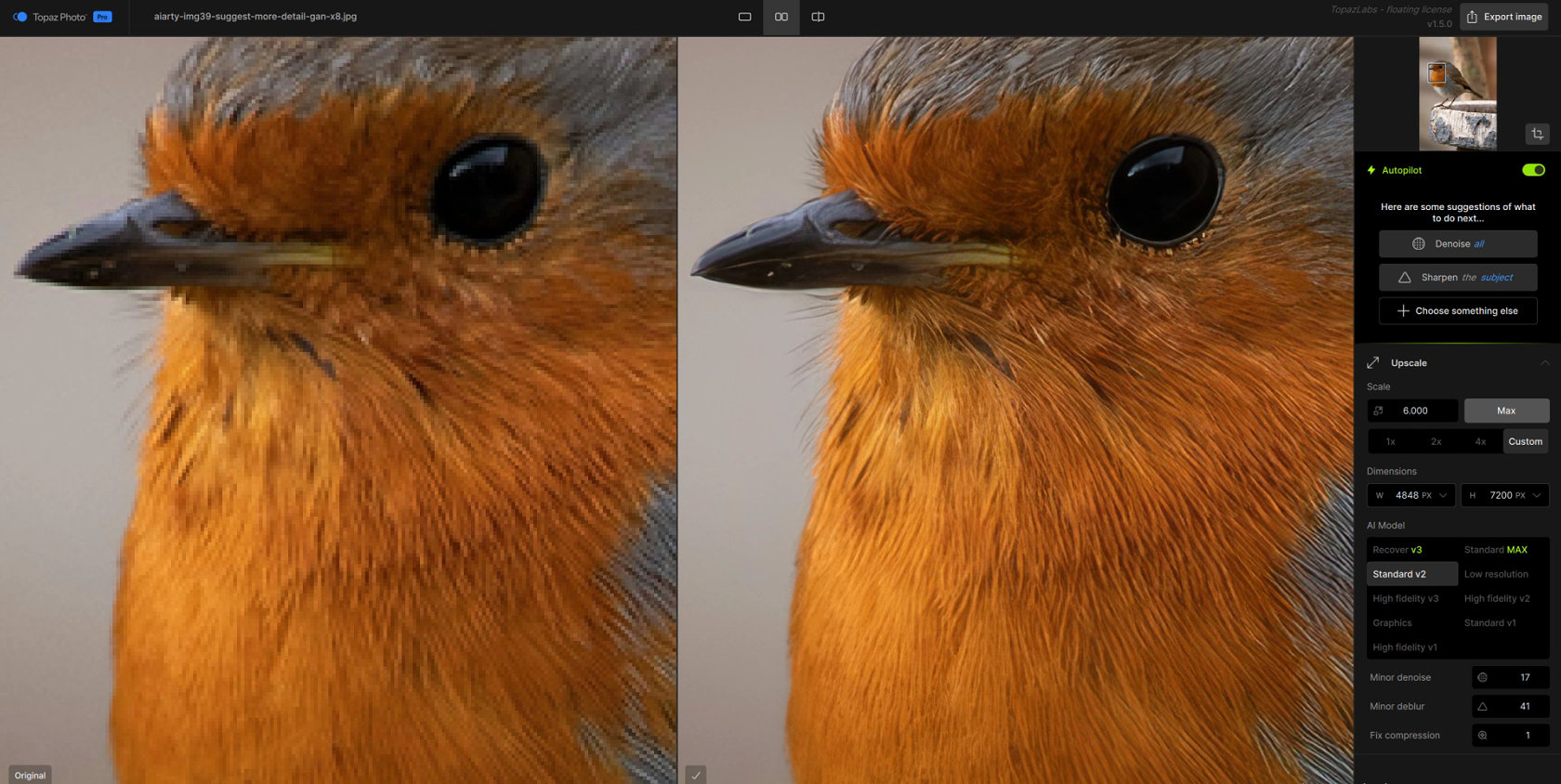This screenshot has width=1561, height=784.
Task: Click the Upscale diagonal arrows icon
Action: pyautogui.click(x=1372, y=362)
